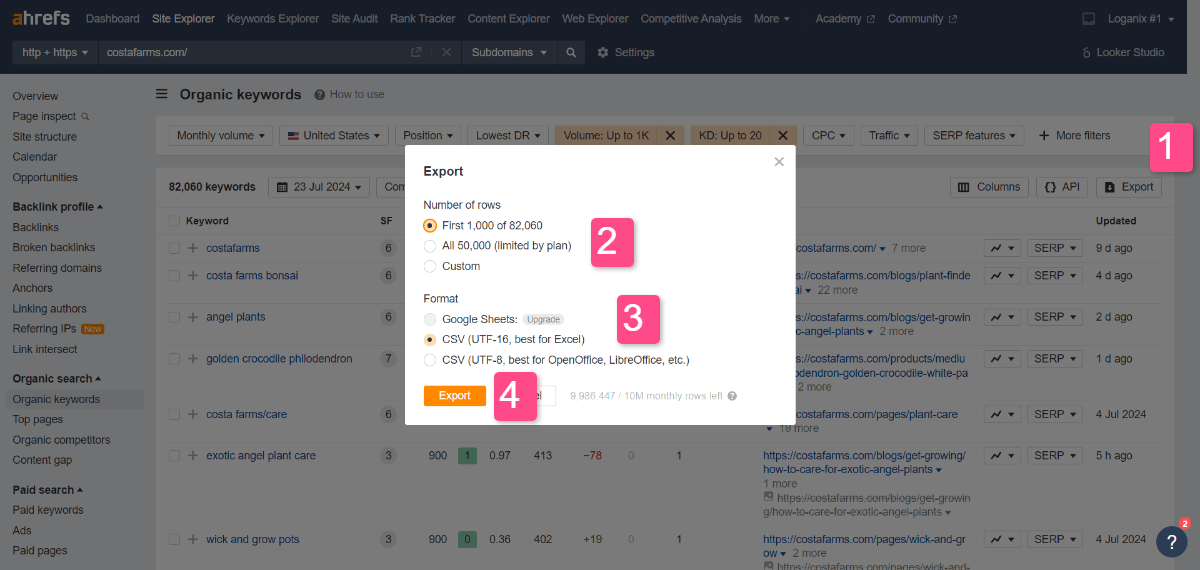Click the Ahrefs logo

click(x=40, y=18)
